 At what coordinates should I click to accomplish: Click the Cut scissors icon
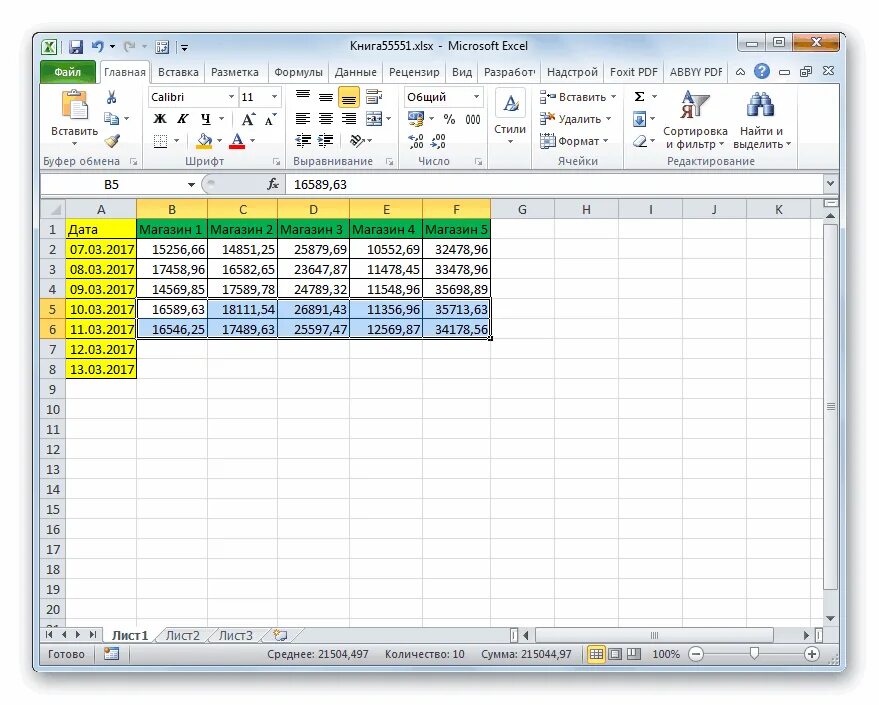click(x=112, y=97)
